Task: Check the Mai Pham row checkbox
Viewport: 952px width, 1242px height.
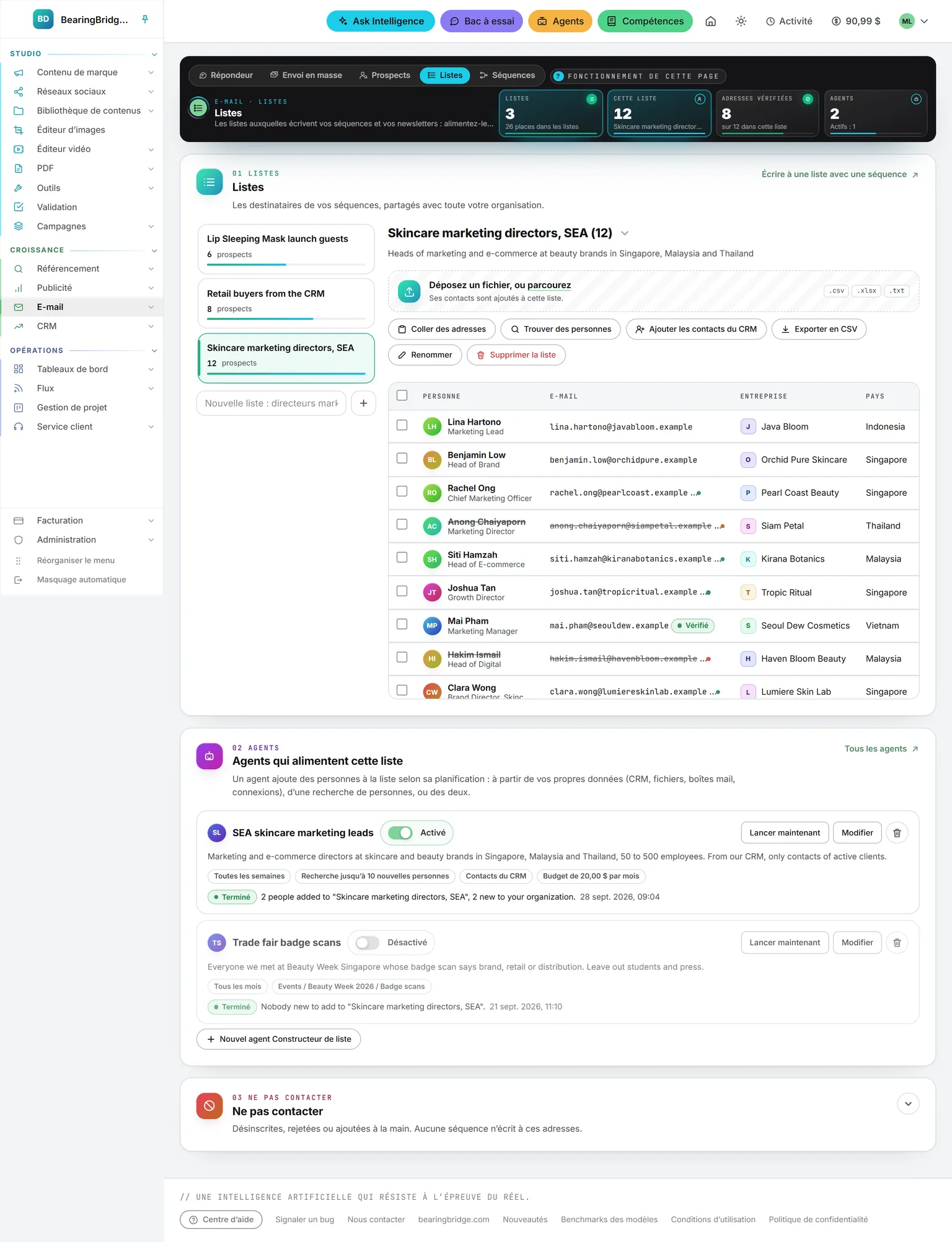Action: pyautogui.click(x=402, y=624)
